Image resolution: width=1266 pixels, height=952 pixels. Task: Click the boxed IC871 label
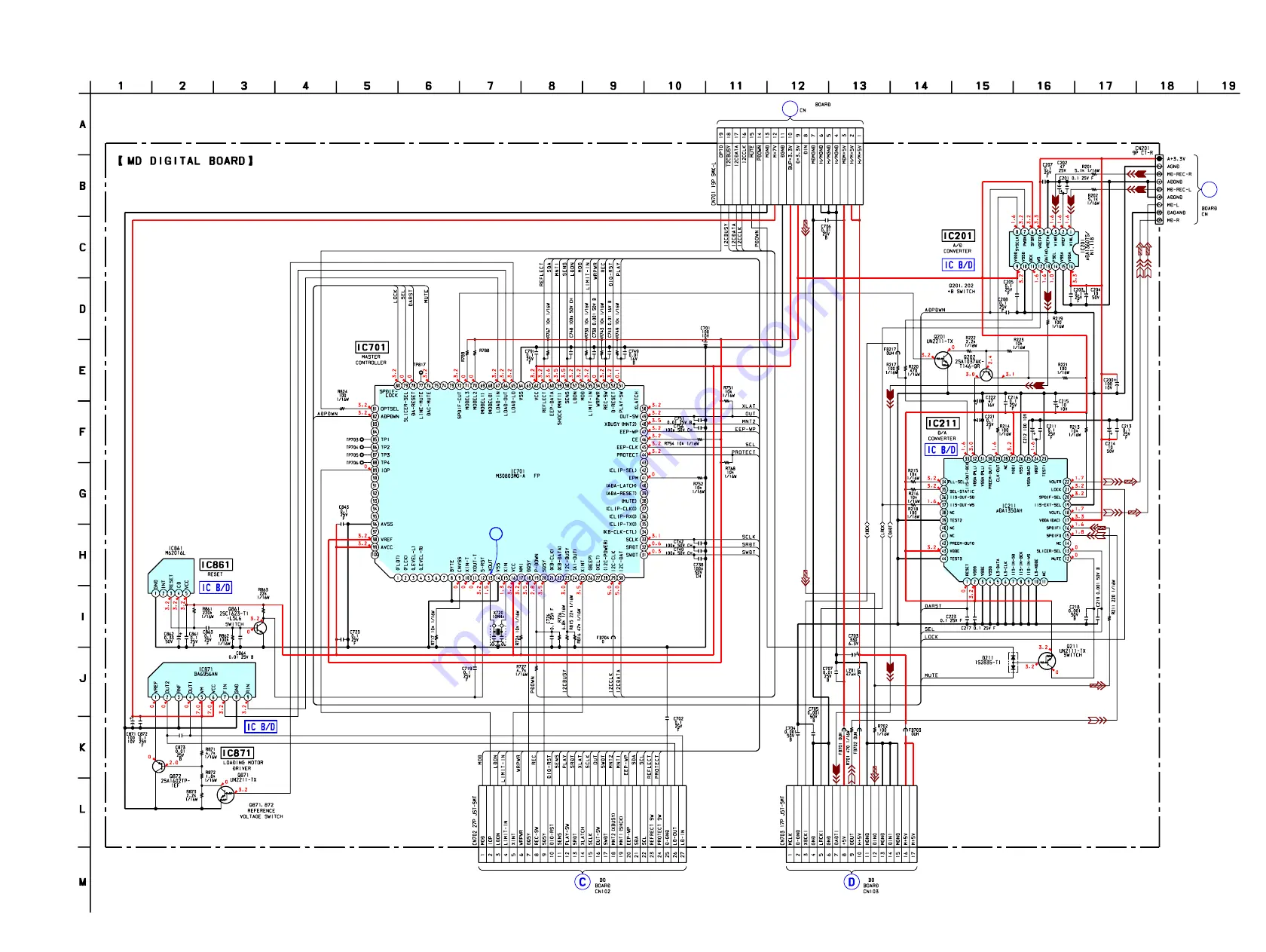click(237, 753)
